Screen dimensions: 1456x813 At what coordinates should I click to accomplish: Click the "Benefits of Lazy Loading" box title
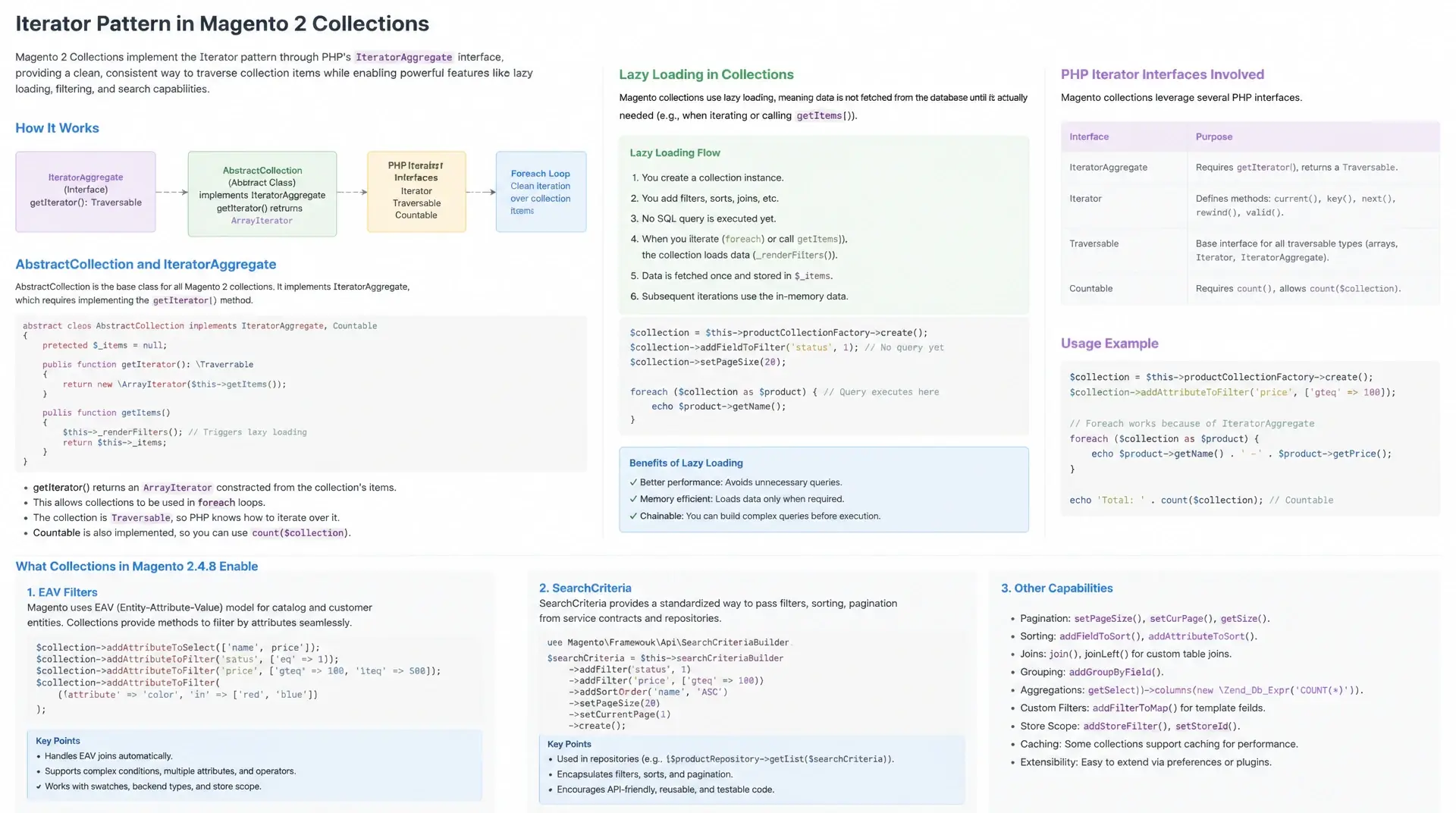[686, 463]
